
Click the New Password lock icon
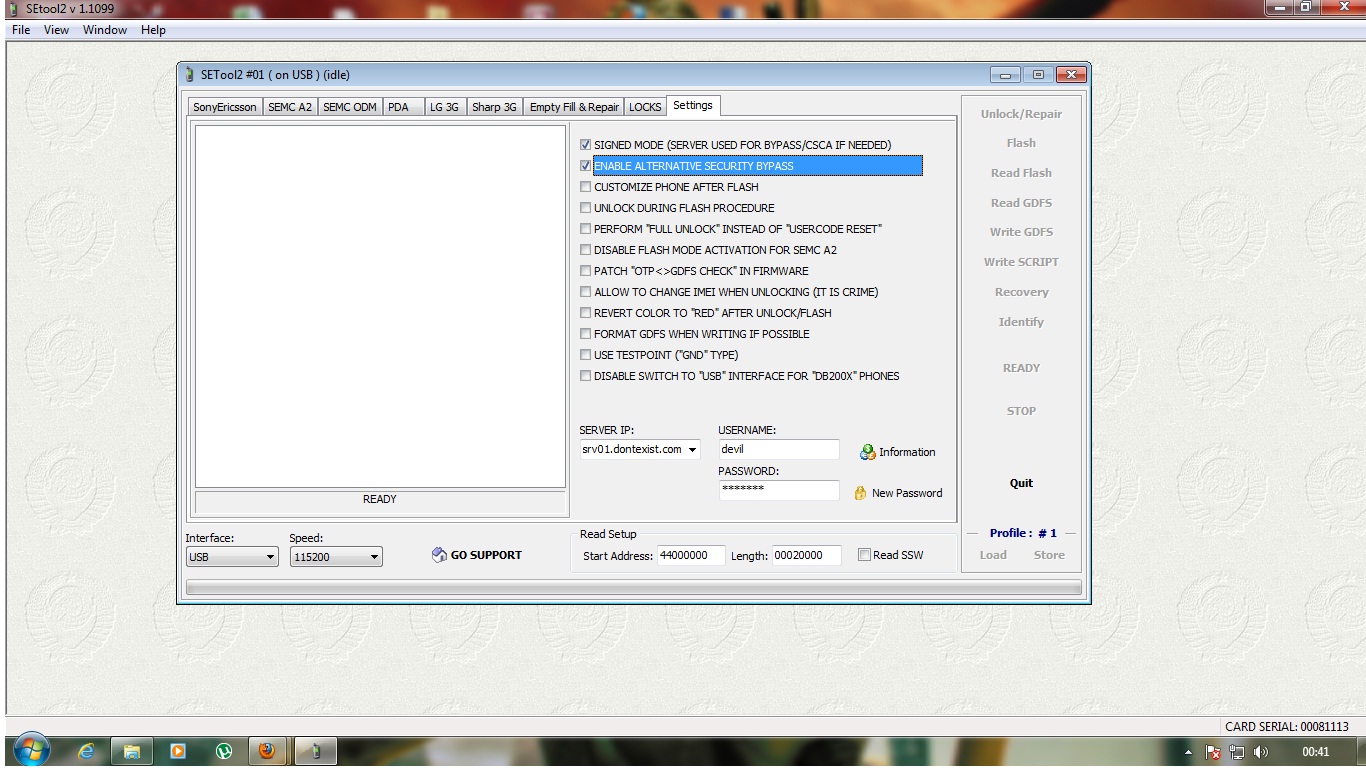pos(860,493)
